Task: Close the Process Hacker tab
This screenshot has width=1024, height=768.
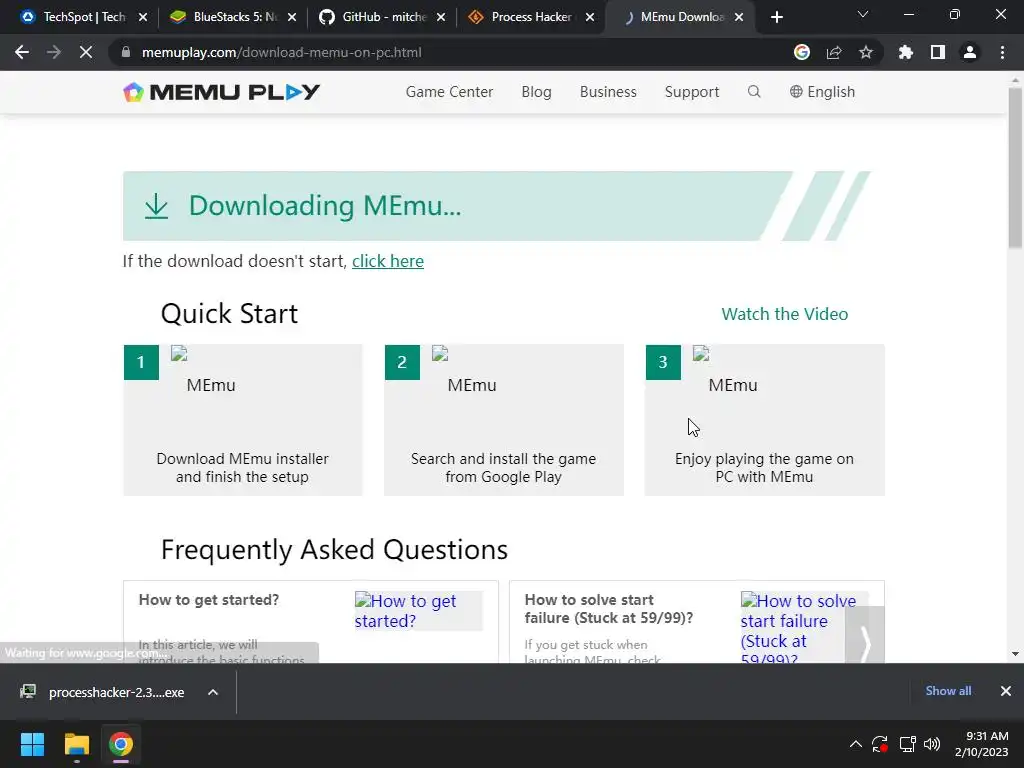Action: (590, 17)
